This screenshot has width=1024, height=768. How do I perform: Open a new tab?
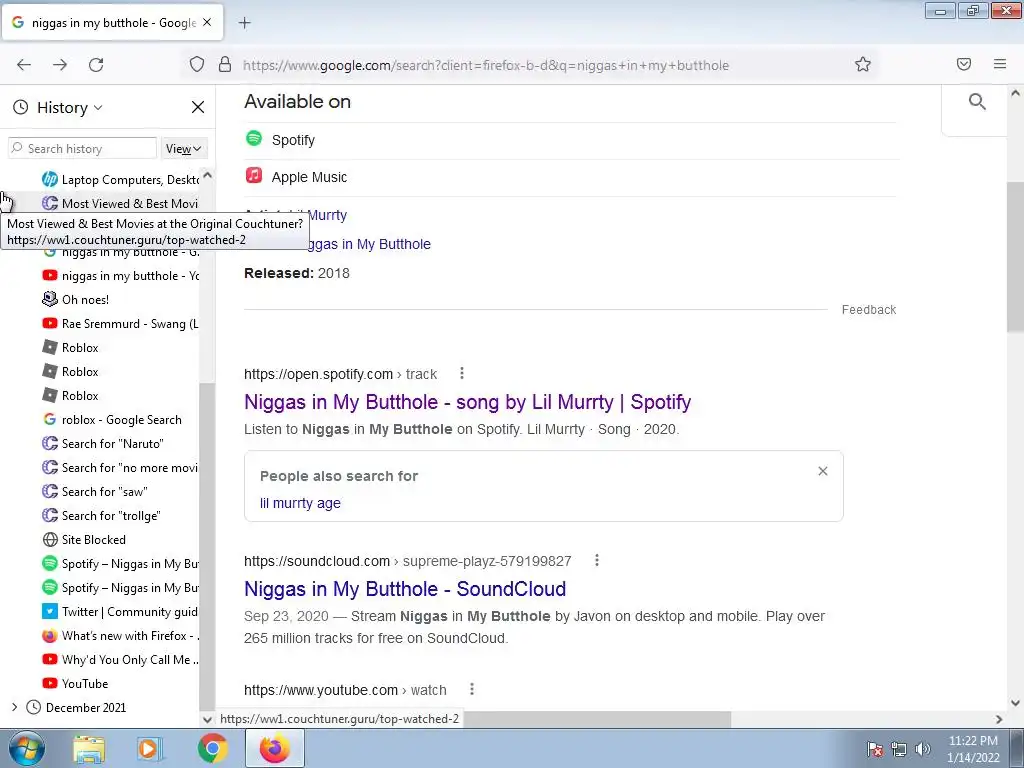[x=244, y=23]
